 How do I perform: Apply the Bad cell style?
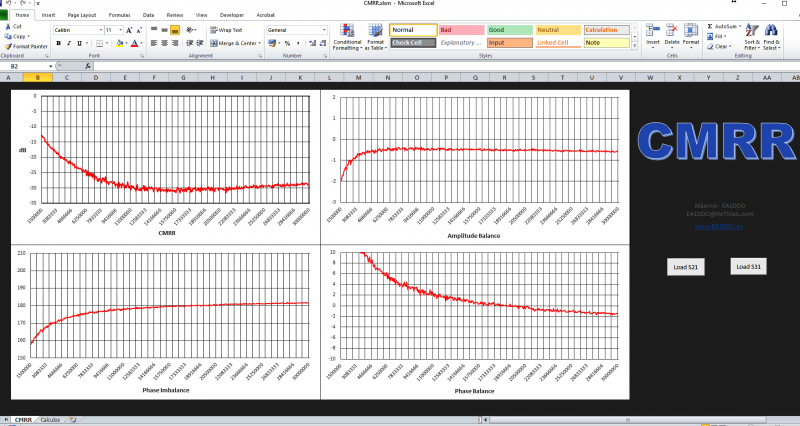click(x=462, y=30)
